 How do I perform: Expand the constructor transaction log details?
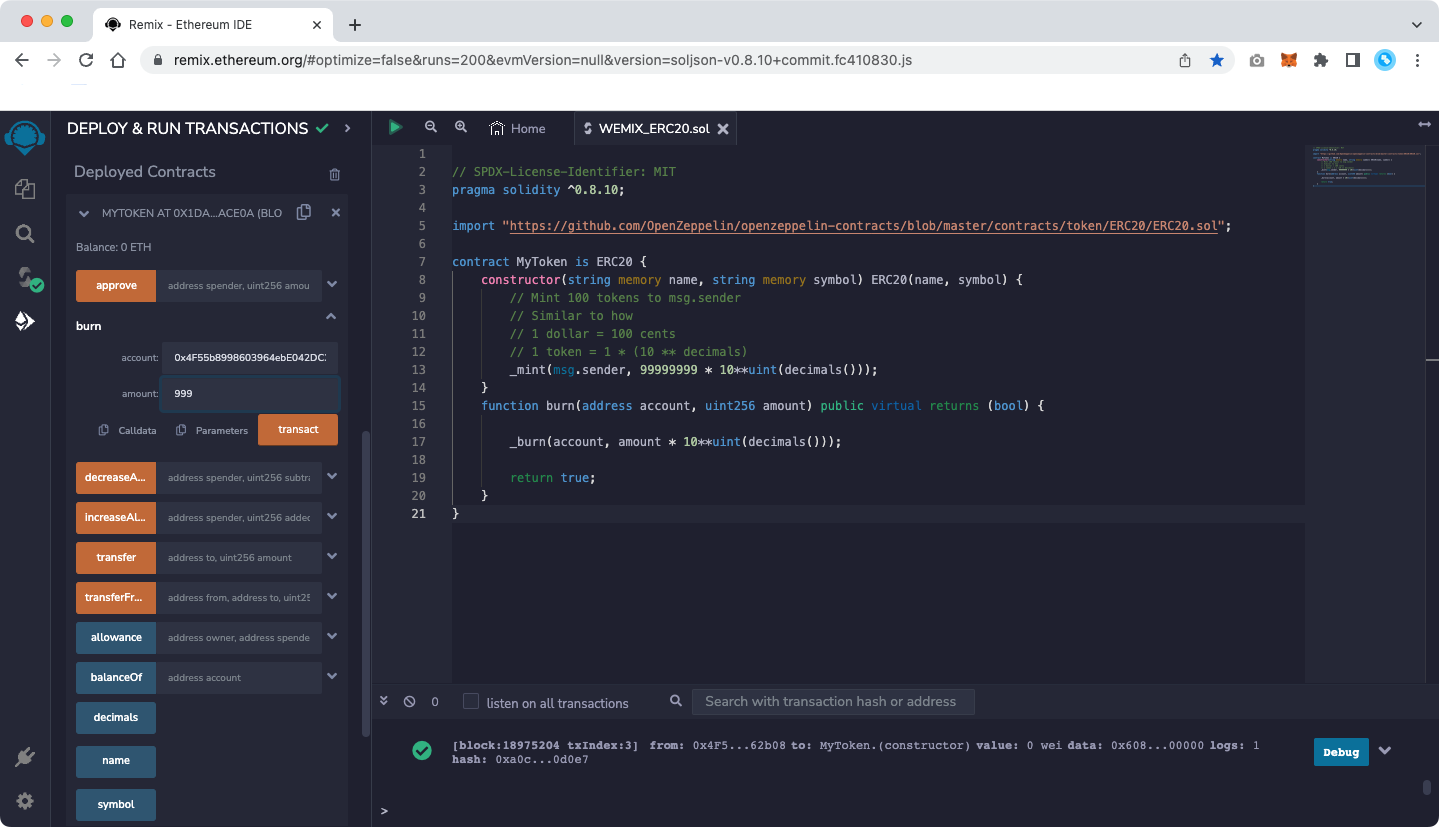(1385, 752)
